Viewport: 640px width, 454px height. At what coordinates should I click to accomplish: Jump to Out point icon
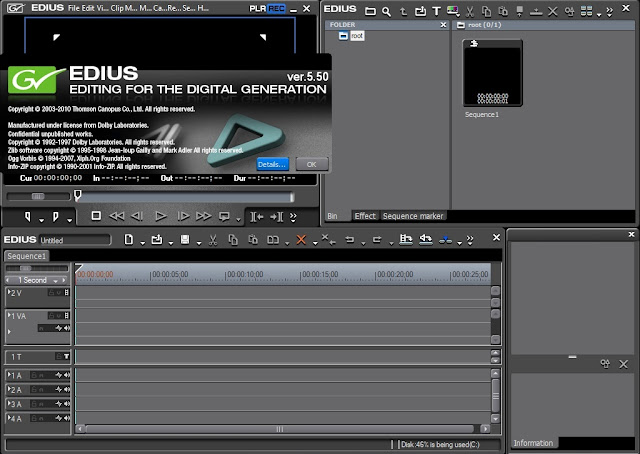[277, 217]
